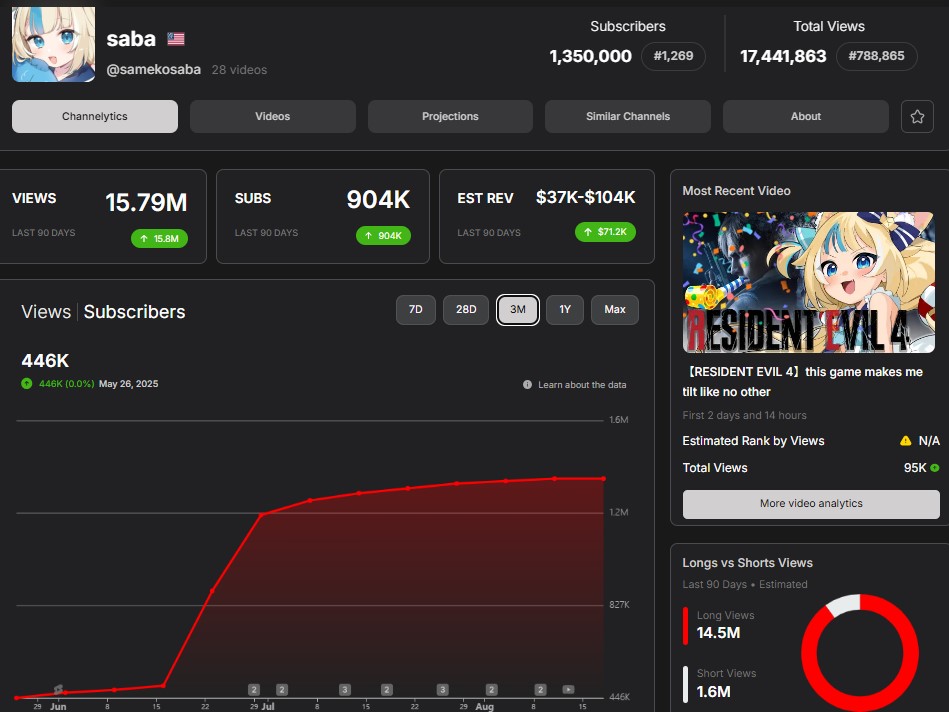This screenshot has width=949, height=712.
Task: Click the 14.5M Long Views value
Action: coord(718,633)
